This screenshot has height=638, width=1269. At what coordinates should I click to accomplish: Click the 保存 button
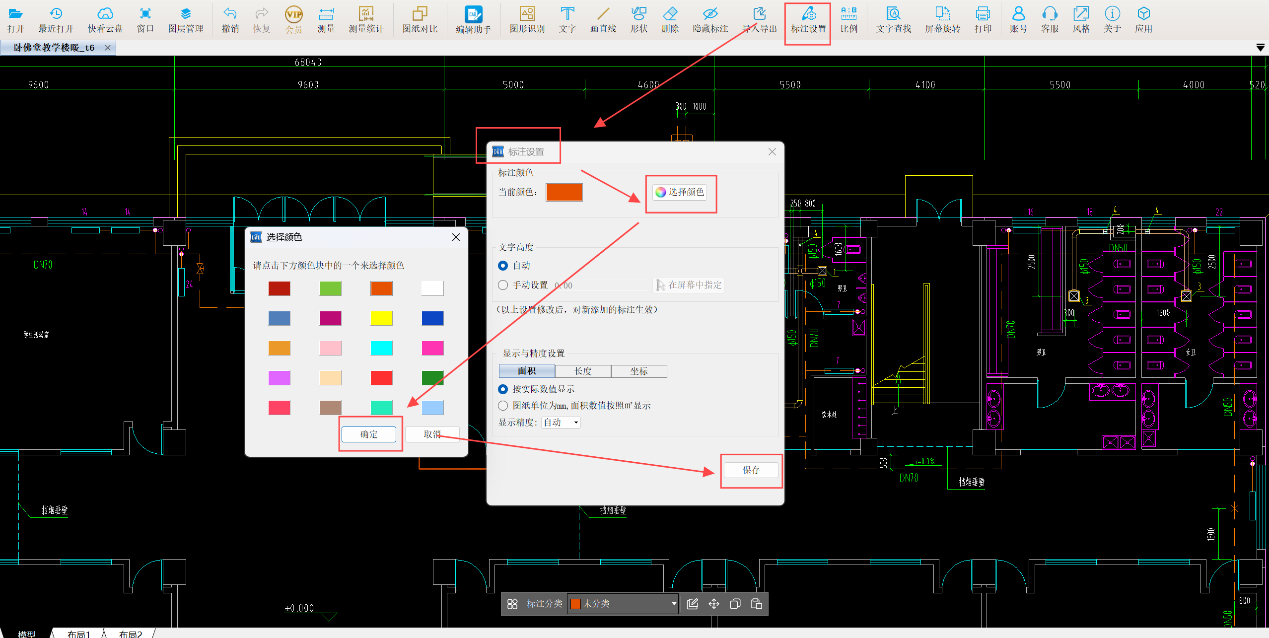[750, 470]
